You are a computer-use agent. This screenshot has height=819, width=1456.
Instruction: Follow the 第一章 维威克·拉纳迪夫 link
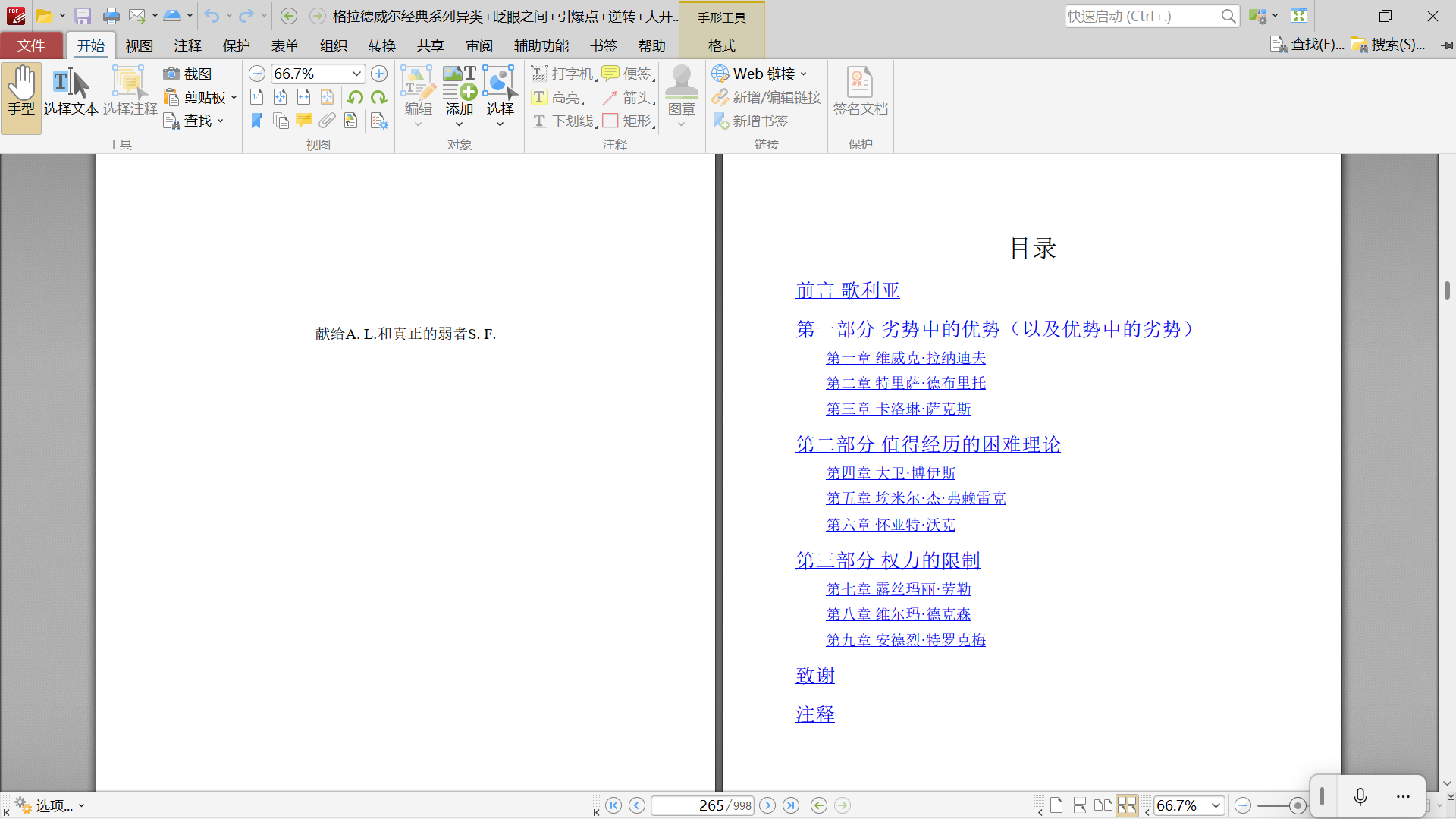point(905,358)
